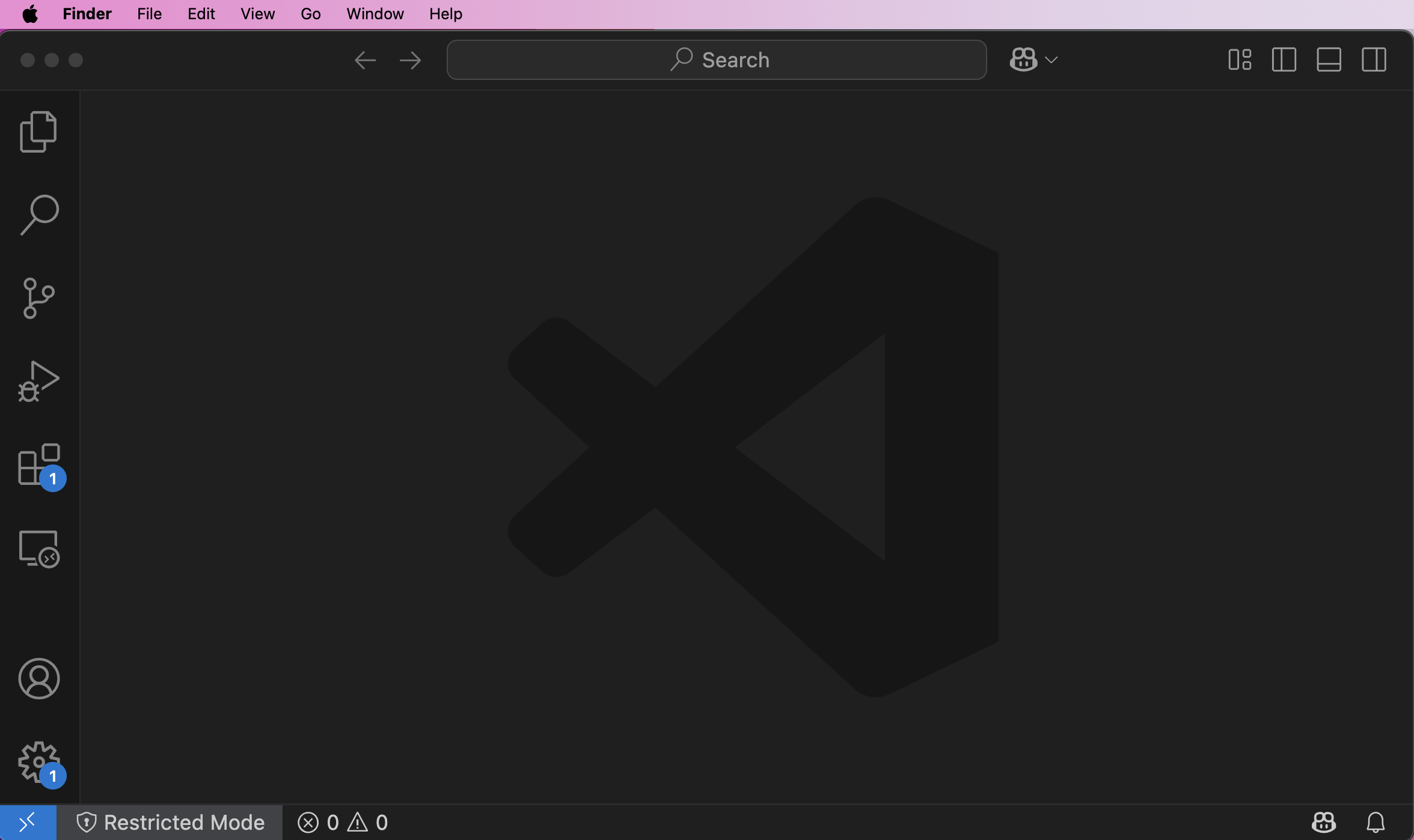Expand the Copilot dropdown chevron
Viewport: 1414px width, 840px height.
pyautogui.click(x=1051, y=60)
